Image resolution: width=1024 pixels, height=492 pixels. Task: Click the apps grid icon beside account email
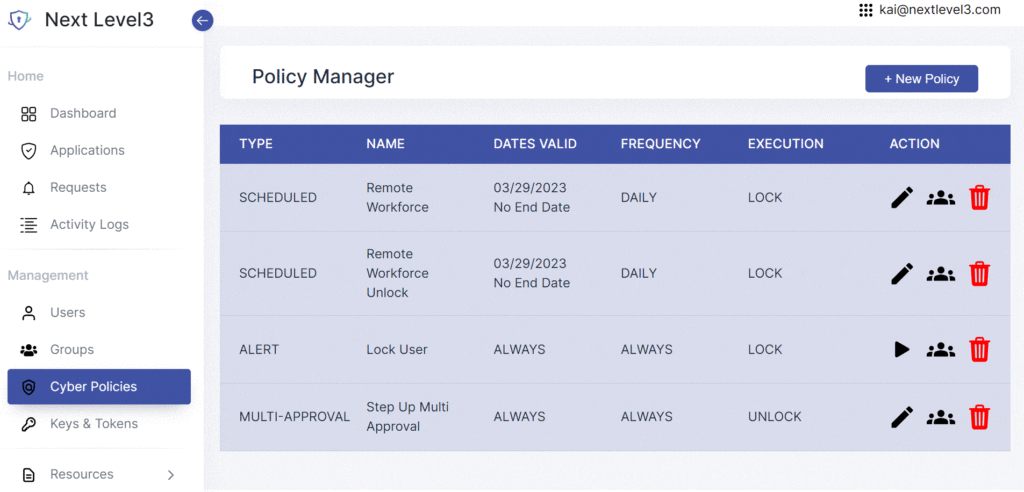coord(866,10)
